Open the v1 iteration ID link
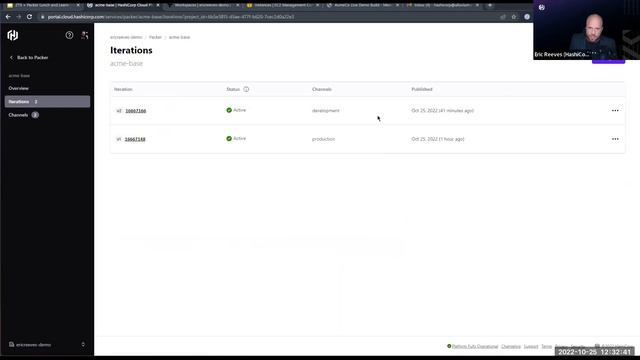Image resolution: width=640 pixels, height=360 pixels. 135,139
